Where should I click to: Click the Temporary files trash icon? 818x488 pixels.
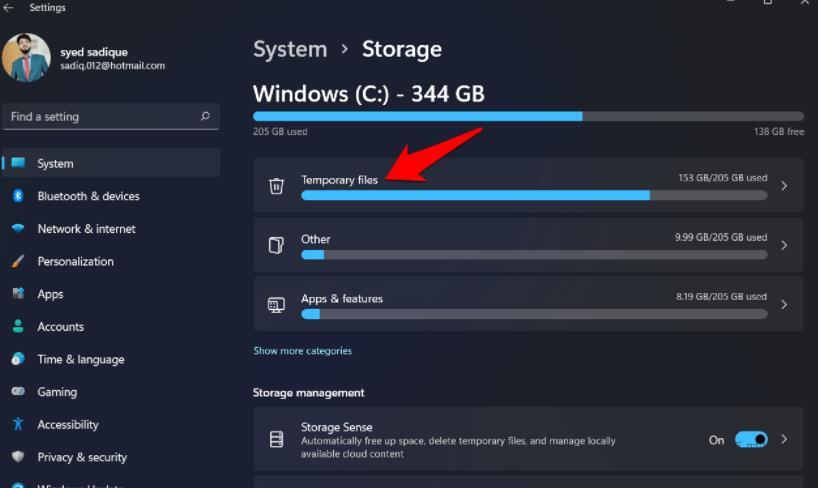point(277,185)
